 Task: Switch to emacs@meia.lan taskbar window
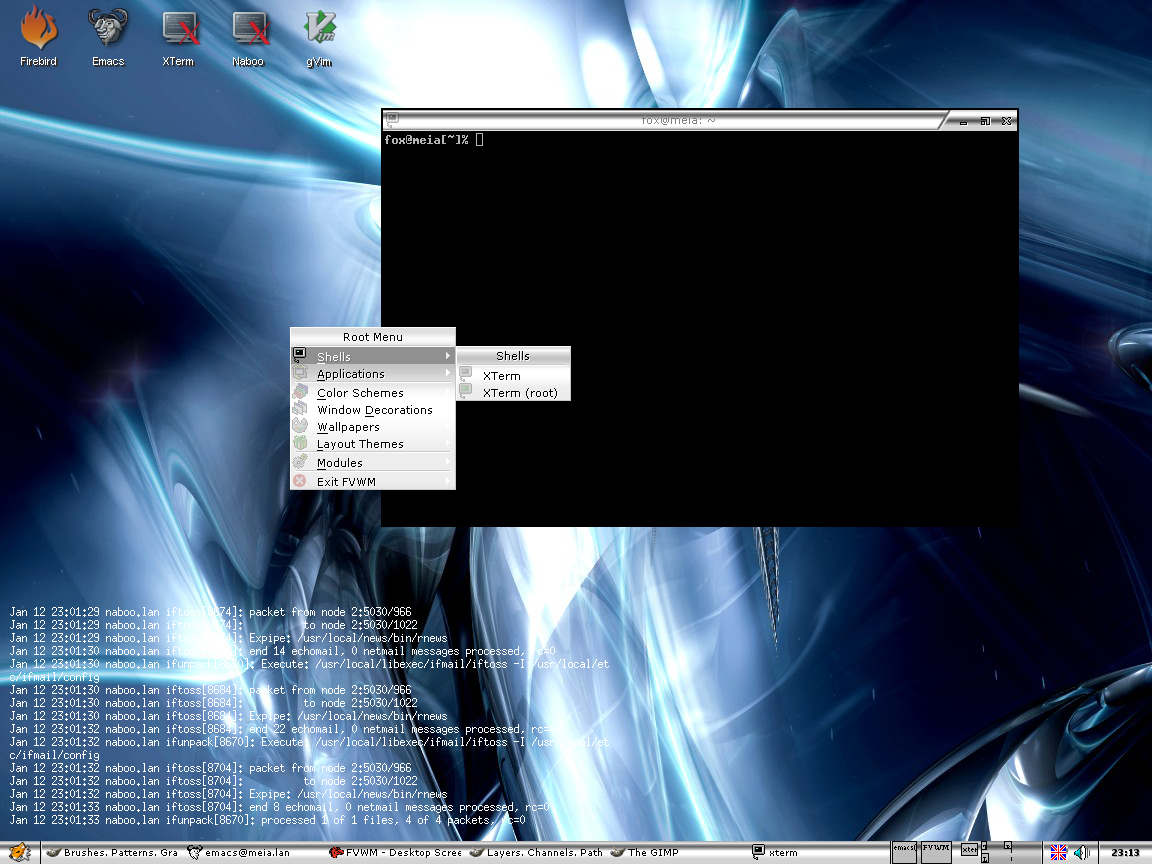[240, 852]
